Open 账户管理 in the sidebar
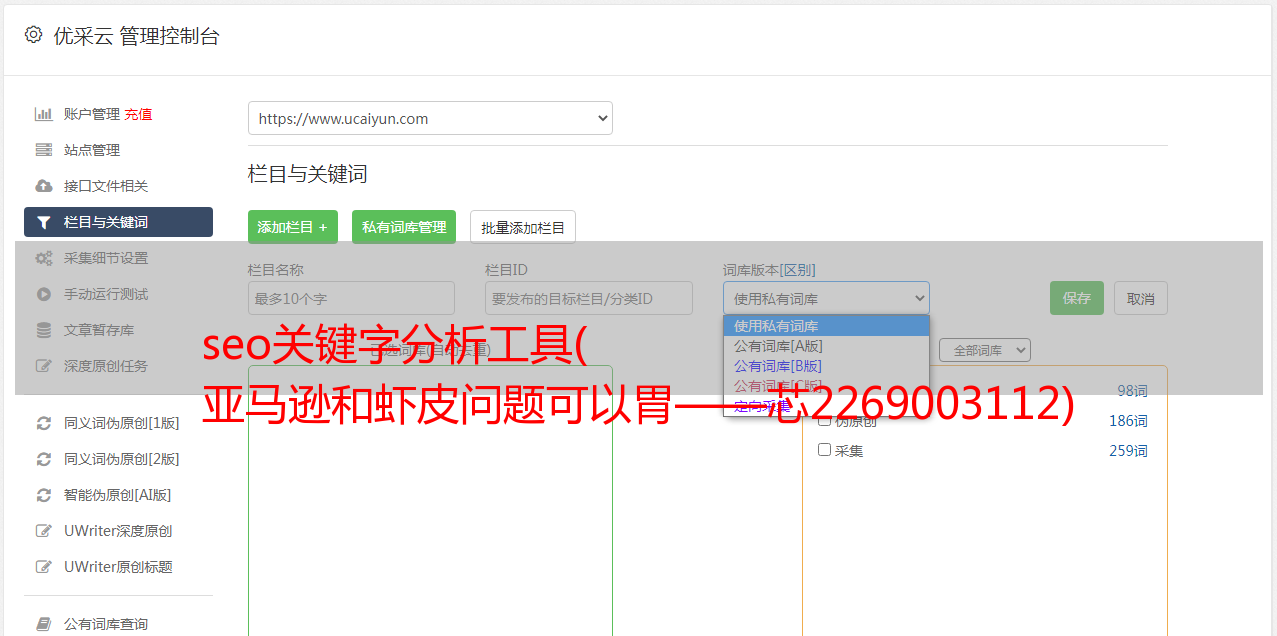The image size is (1277, 636). [92, 114]
